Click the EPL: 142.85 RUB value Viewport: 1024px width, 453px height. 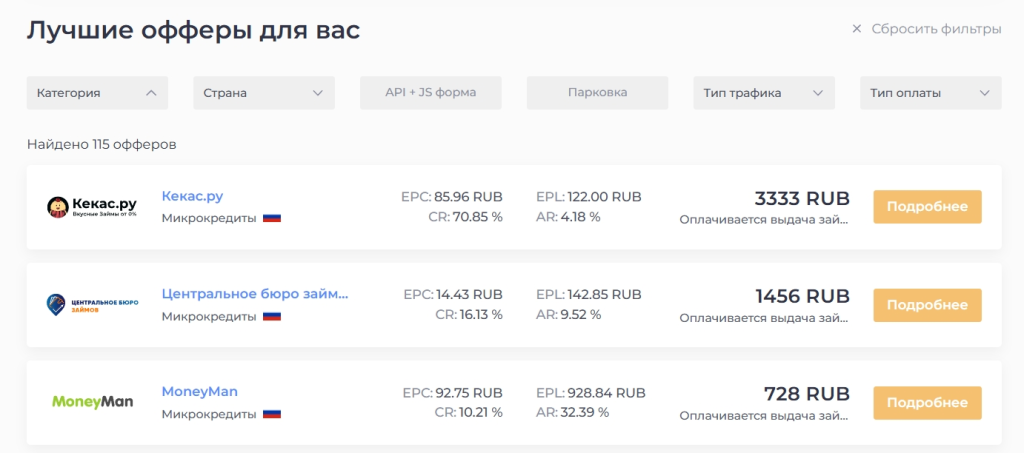(x=588, y=295)
